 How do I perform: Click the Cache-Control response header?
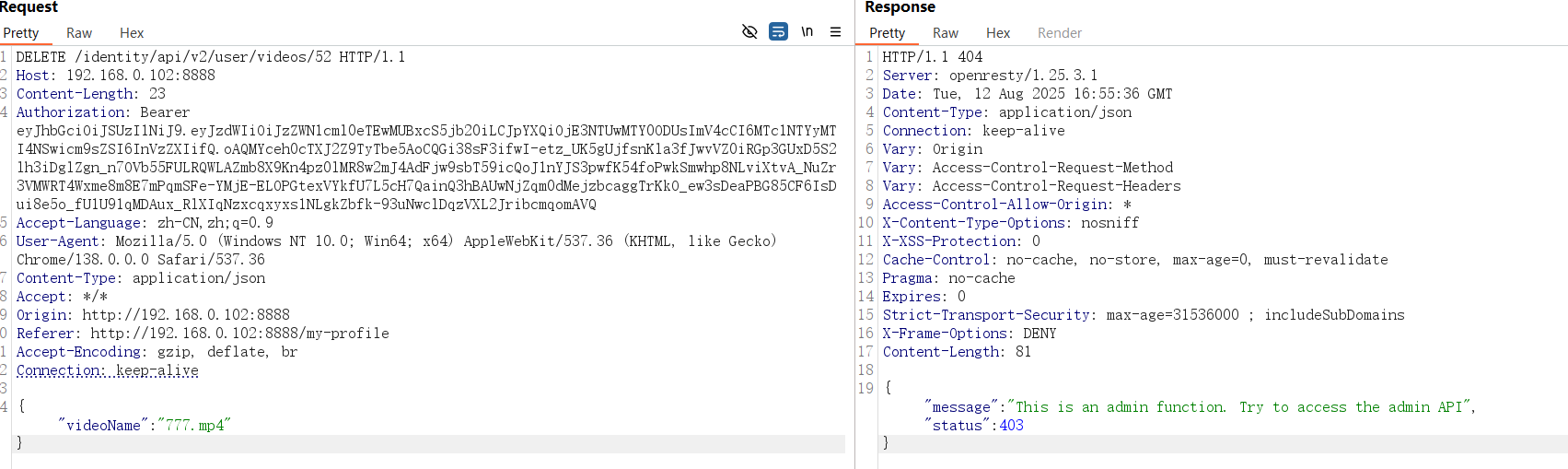coord(1135,260)
